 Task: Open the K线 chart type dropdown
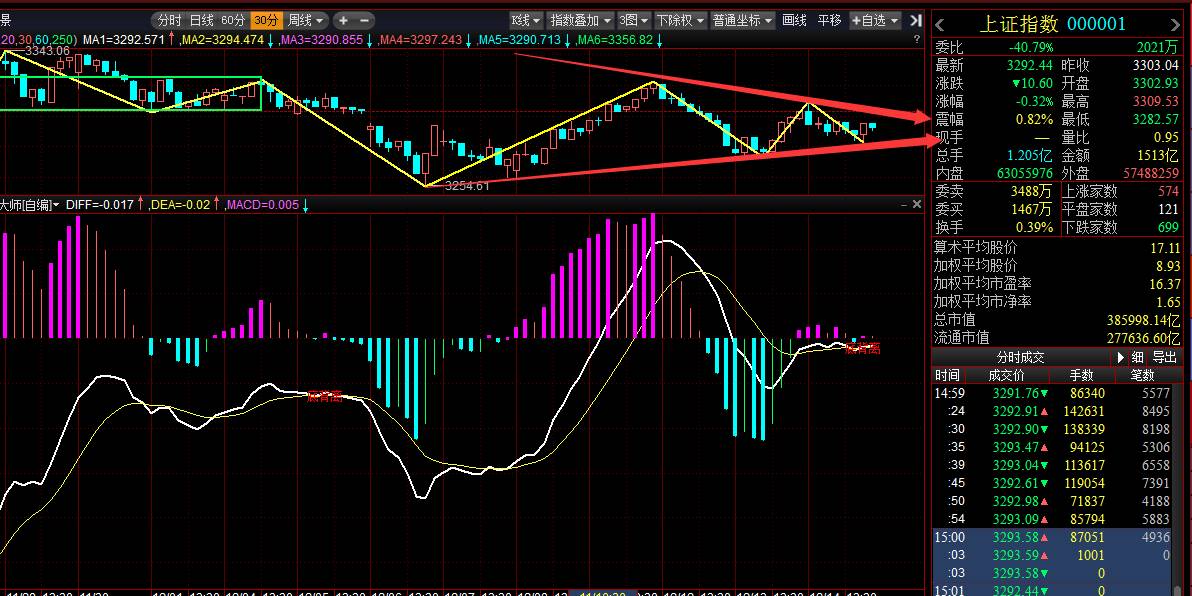[x=526, y=21]
